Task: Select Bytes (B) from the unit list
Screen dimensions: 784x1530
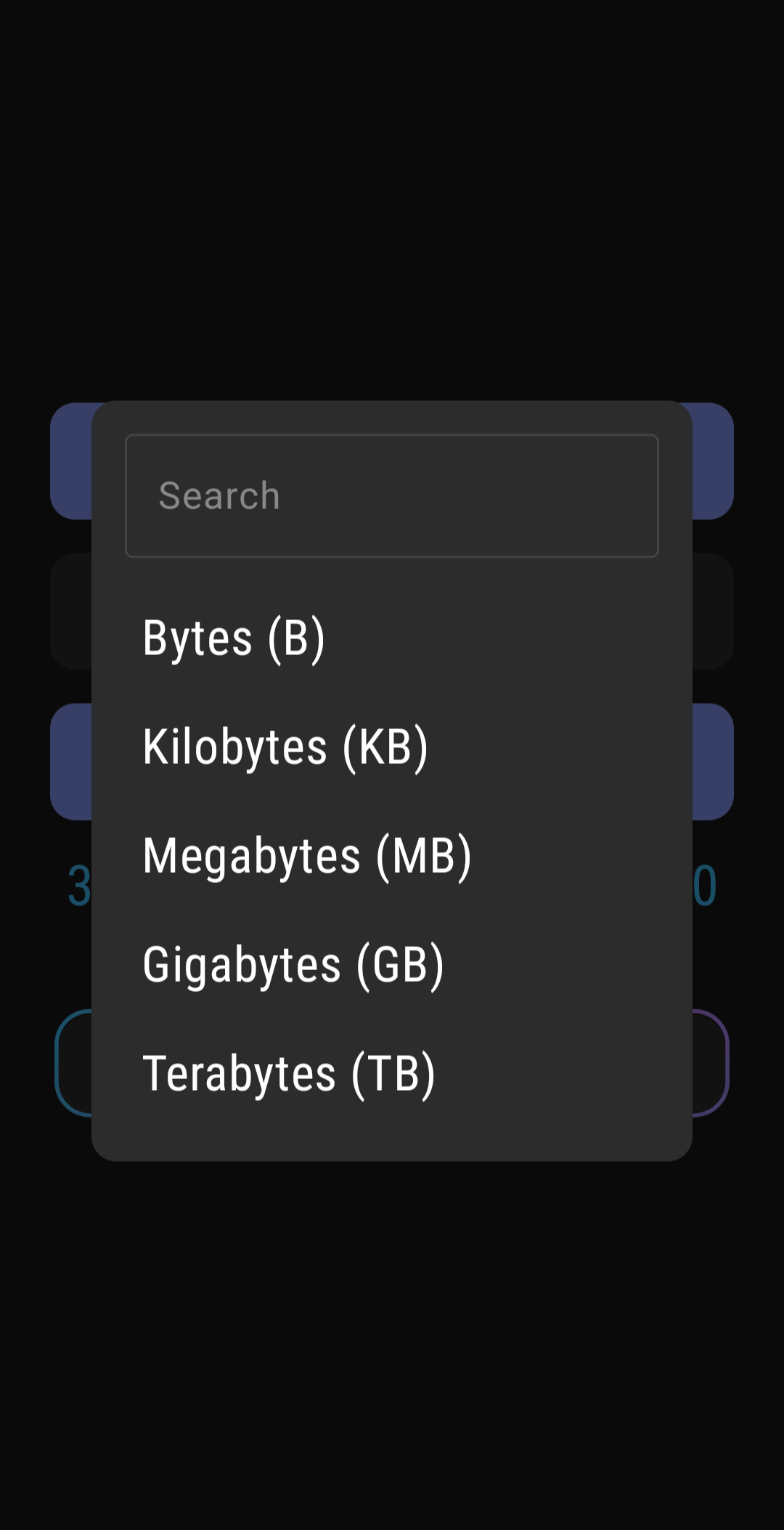Action: (234, 638)
